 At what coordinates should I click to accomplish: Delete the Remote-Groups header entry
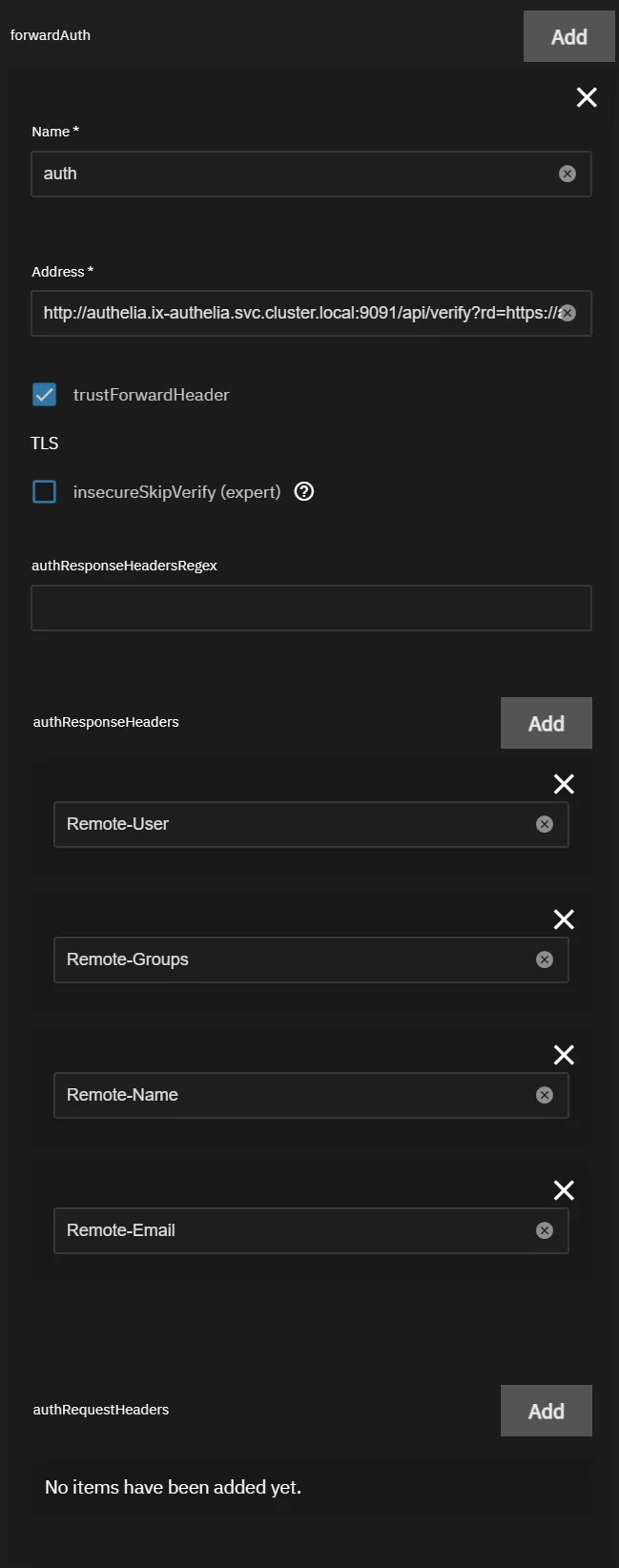(x=564, y=919)
